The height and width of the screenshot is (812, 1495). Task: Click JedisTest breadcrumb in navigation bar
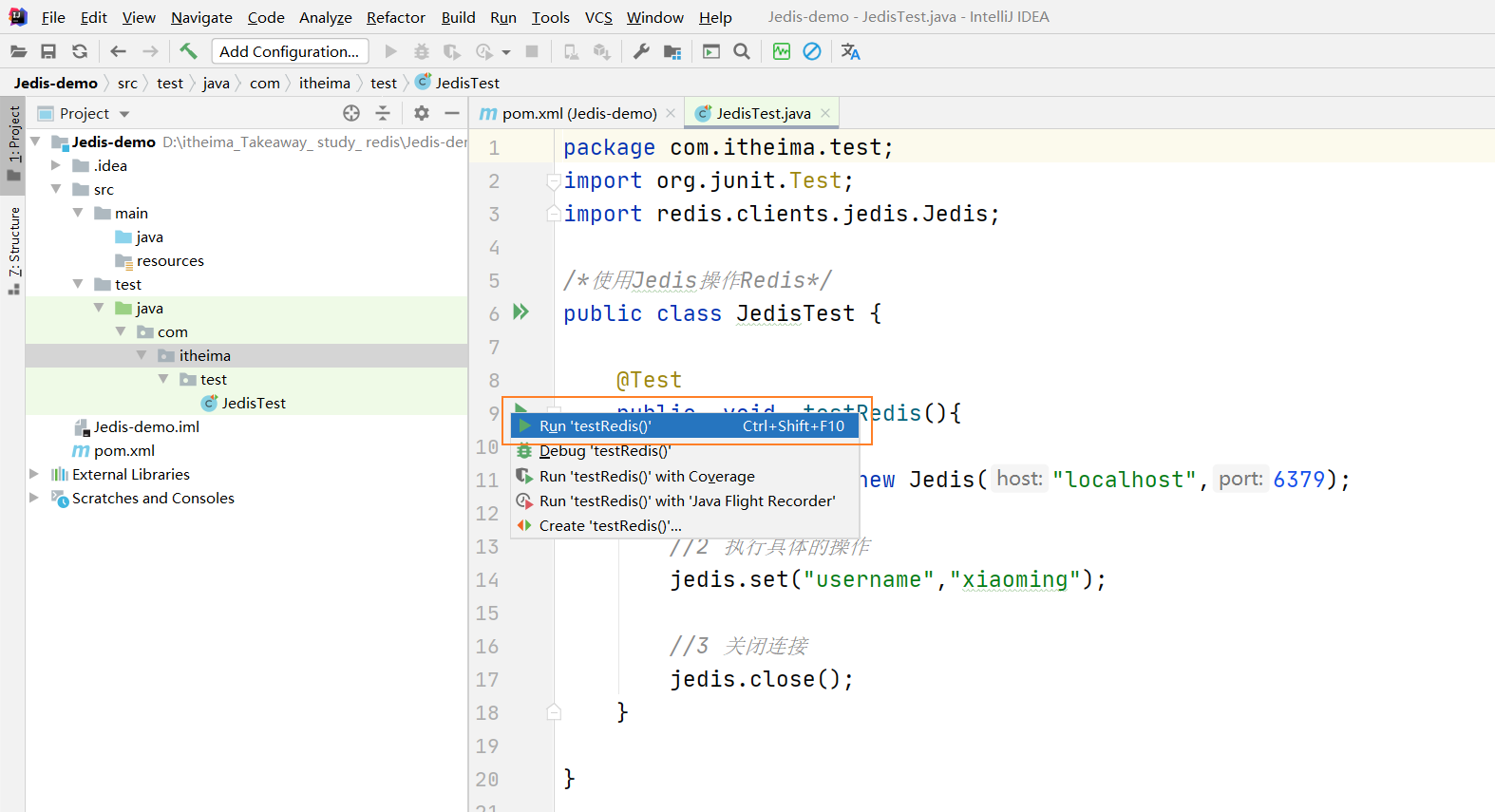coord(458,83)
